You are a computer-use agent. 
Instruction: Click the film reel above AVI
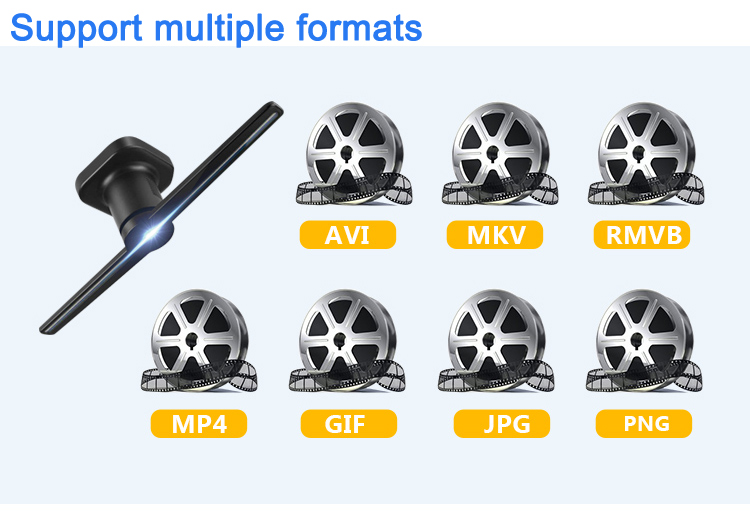pos(354,154)
